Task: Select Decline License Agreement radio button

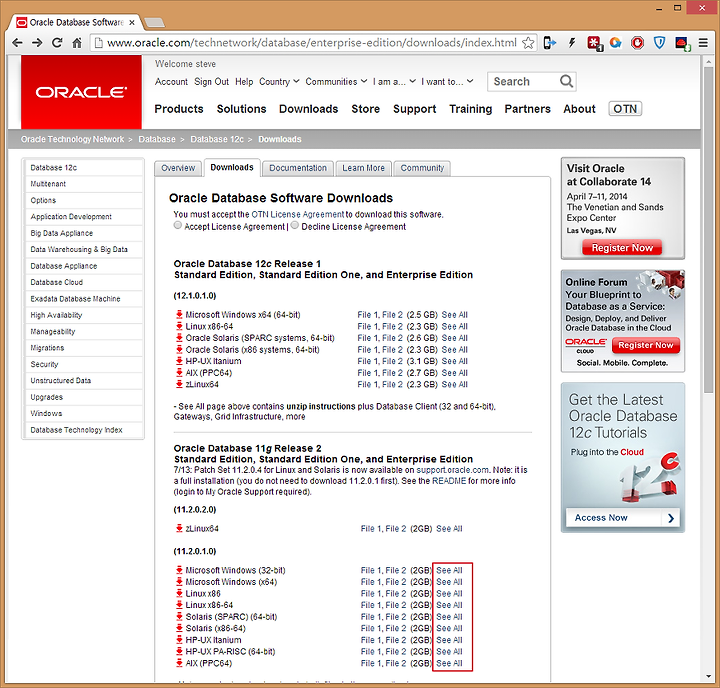Action: click(x=295, y=225)
